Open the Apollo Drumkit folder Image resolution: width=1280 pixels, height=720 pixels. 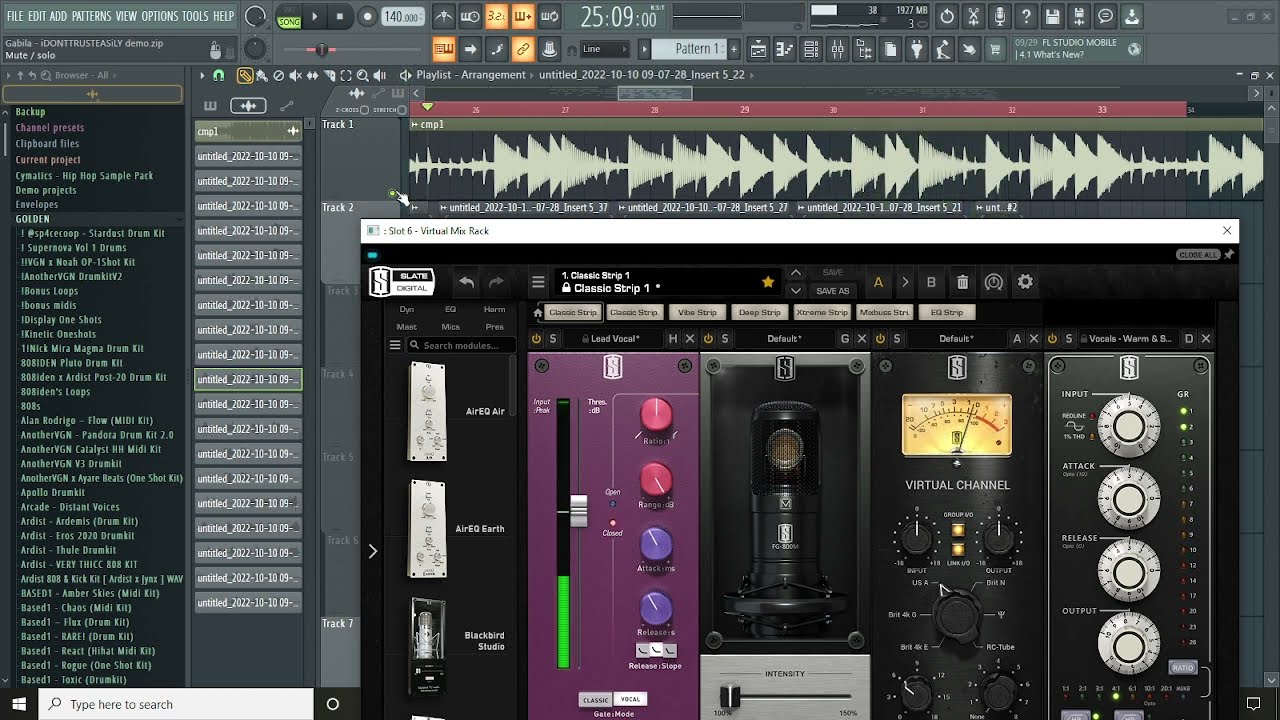53,493
